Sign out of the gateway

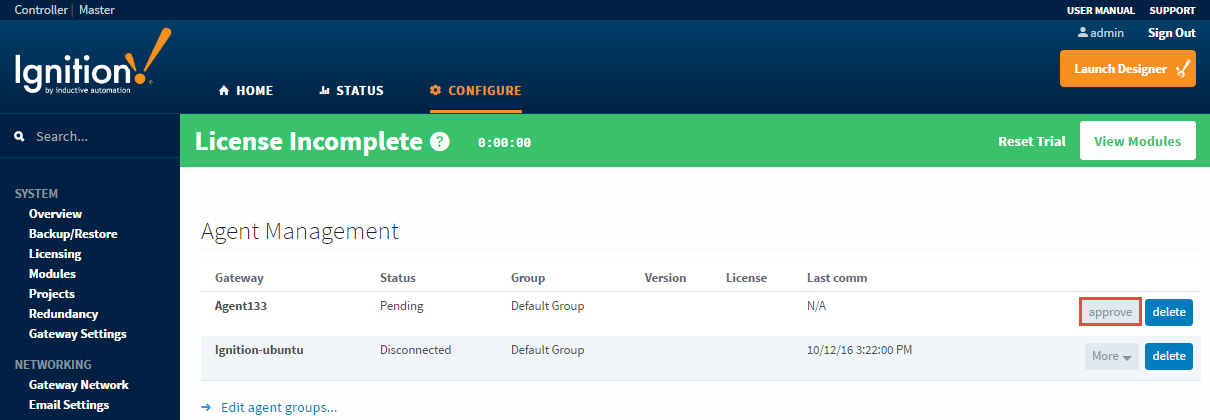pyautogui.click(x=1171, y=33)
